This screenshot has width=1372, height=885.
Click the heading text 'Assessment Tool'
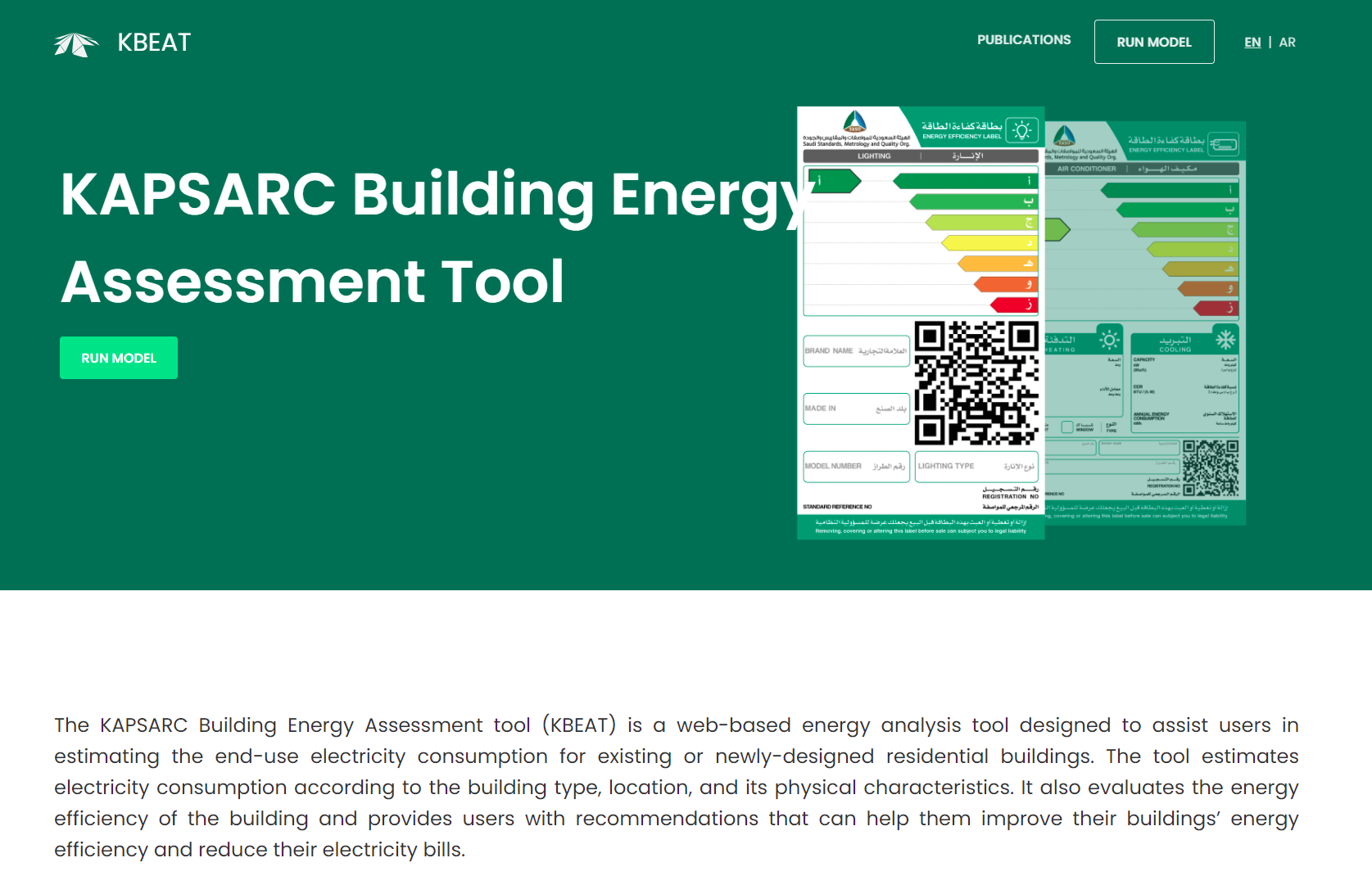312,282
